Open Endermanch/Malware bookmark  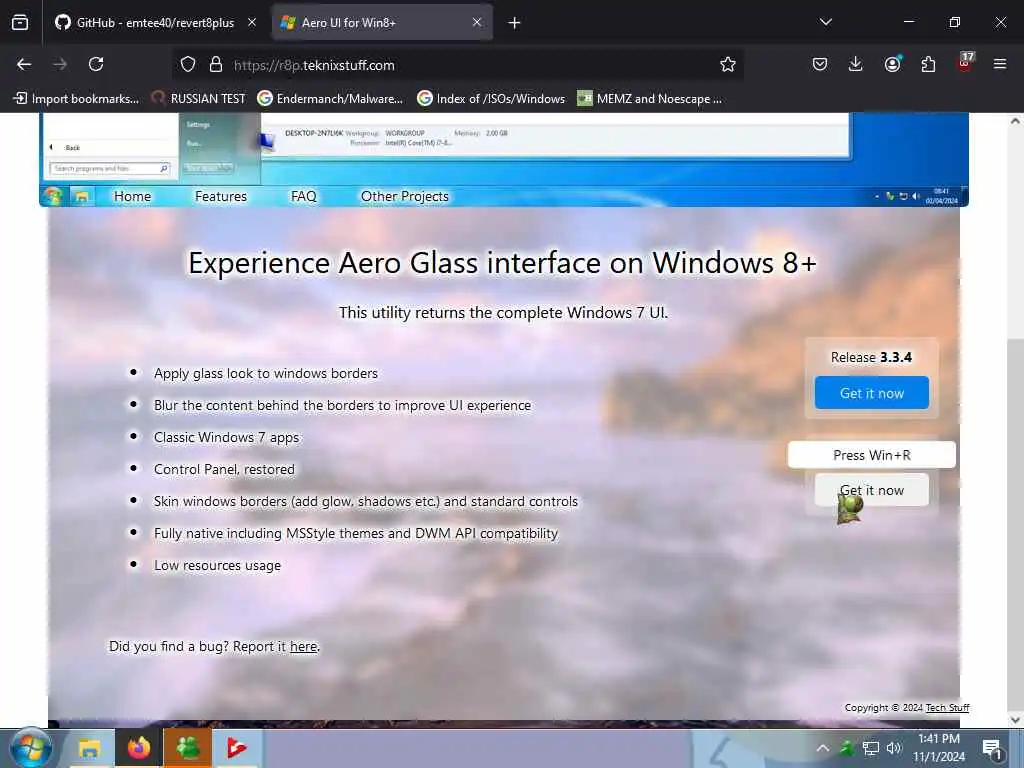[x=330, y=99]
